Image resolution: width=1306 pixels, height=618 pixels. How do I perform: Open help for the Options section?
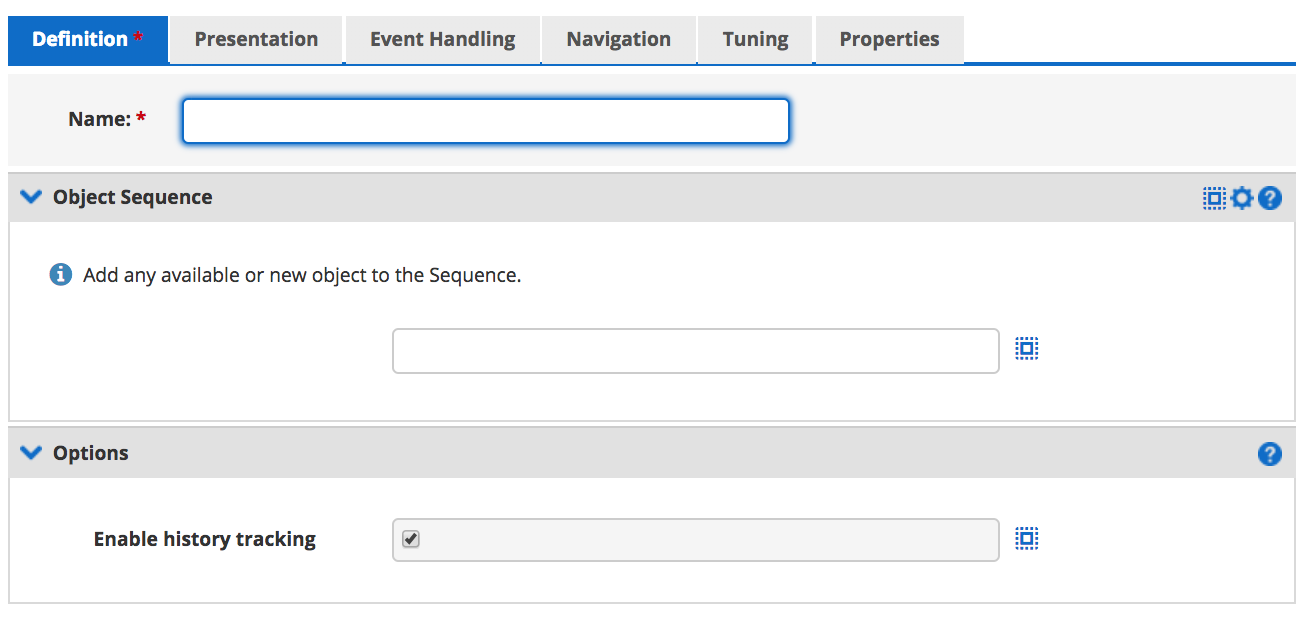(x=1268, y=453)
